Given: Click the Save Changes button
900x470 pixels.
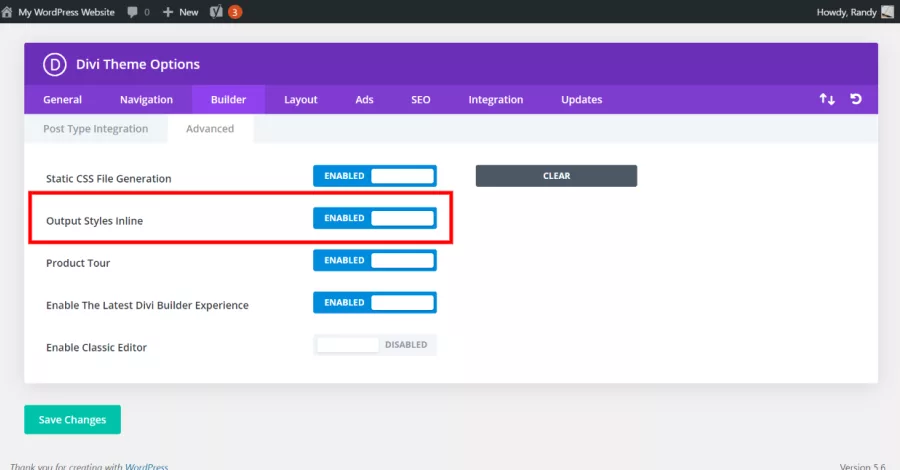Looking at the screenshot, I should point(72,419).
